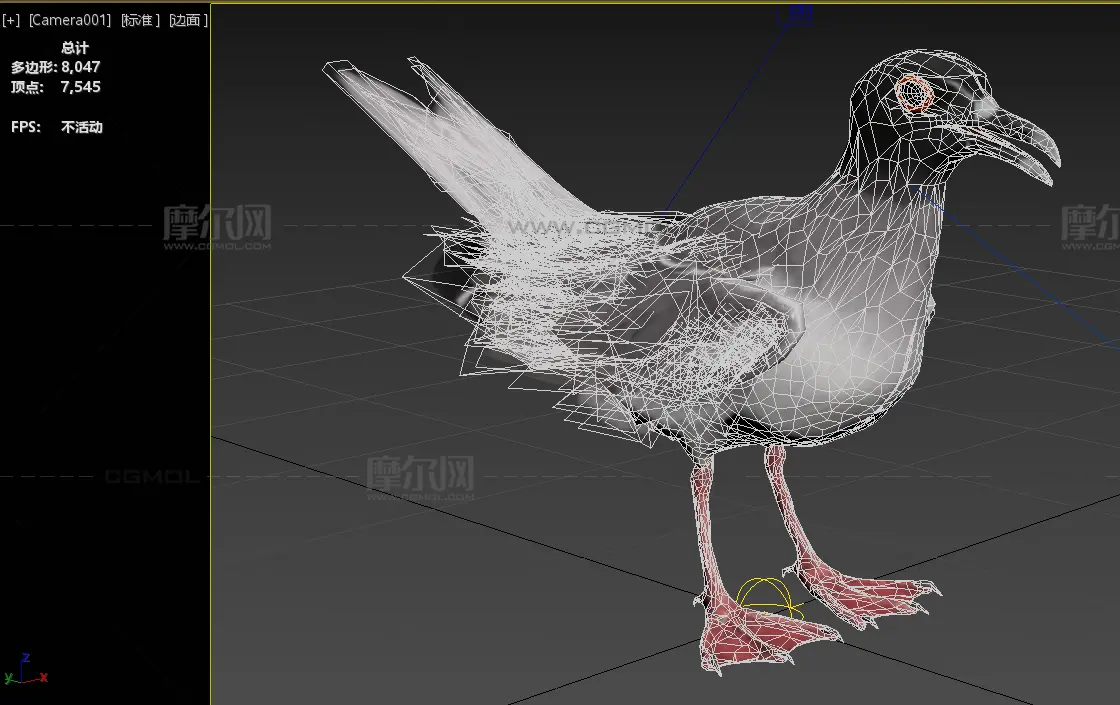Select the seagull's curved beak

(1015, 141)
